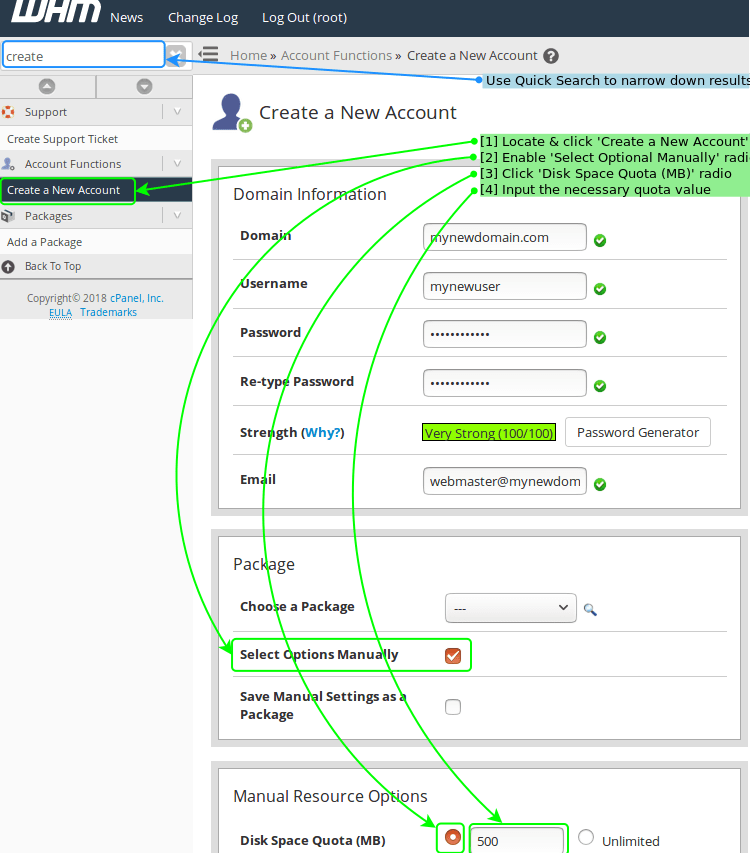
Task: Enable Save Manual Settings as a Package
Action: (x=453, y=707)
